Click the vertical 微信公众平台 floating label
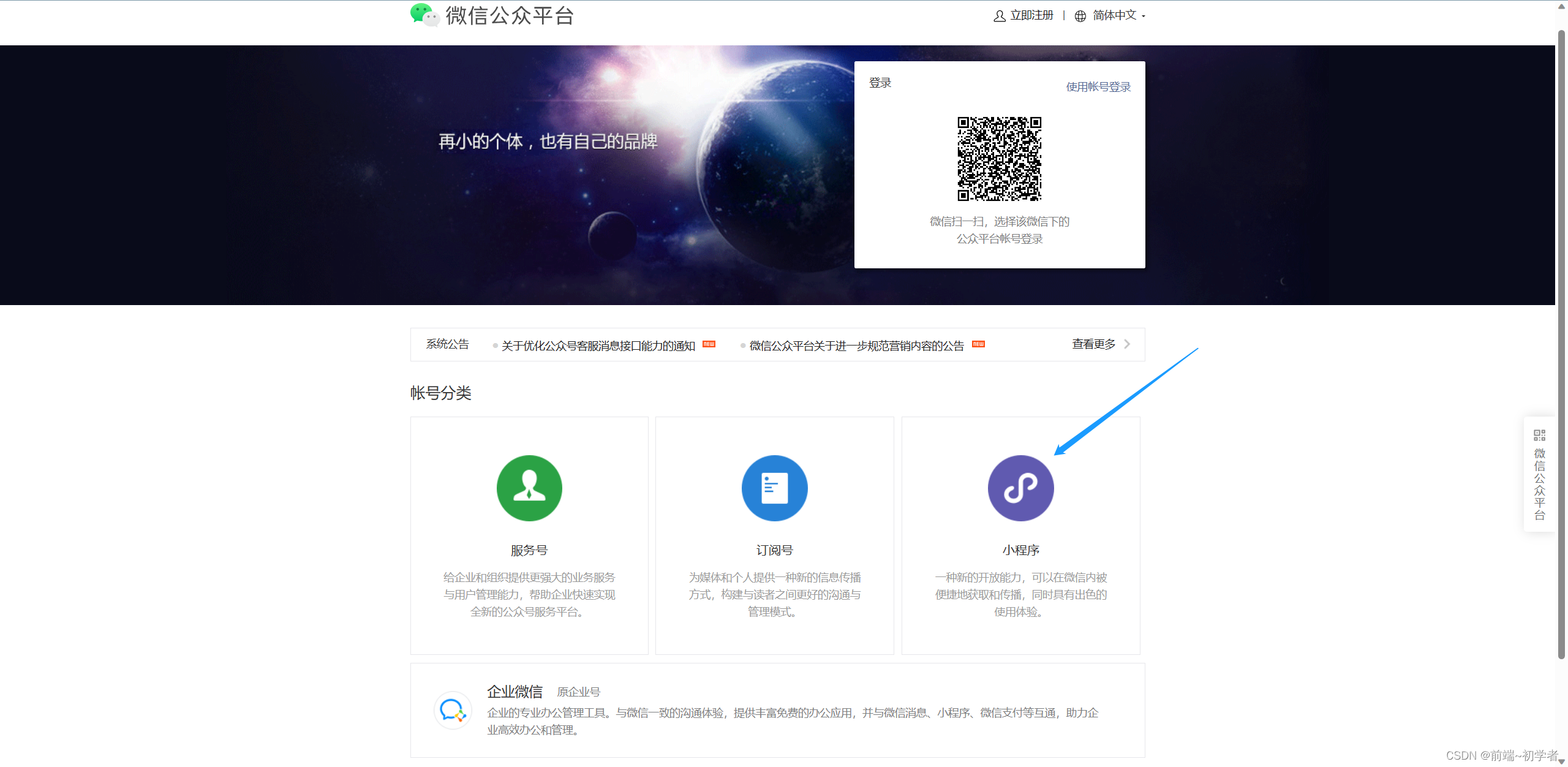The image size is (1568, 767). (x=1540, y=484)
